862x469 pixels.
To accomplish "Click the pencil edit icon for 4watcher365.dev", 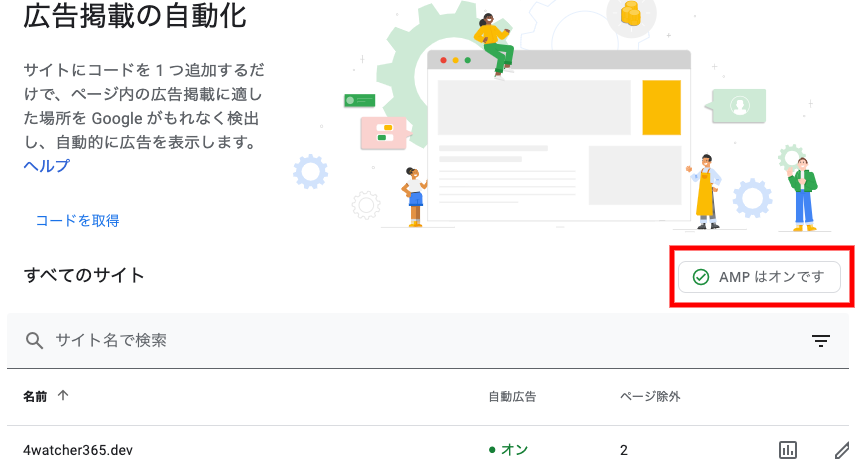I will click(842, 450).
